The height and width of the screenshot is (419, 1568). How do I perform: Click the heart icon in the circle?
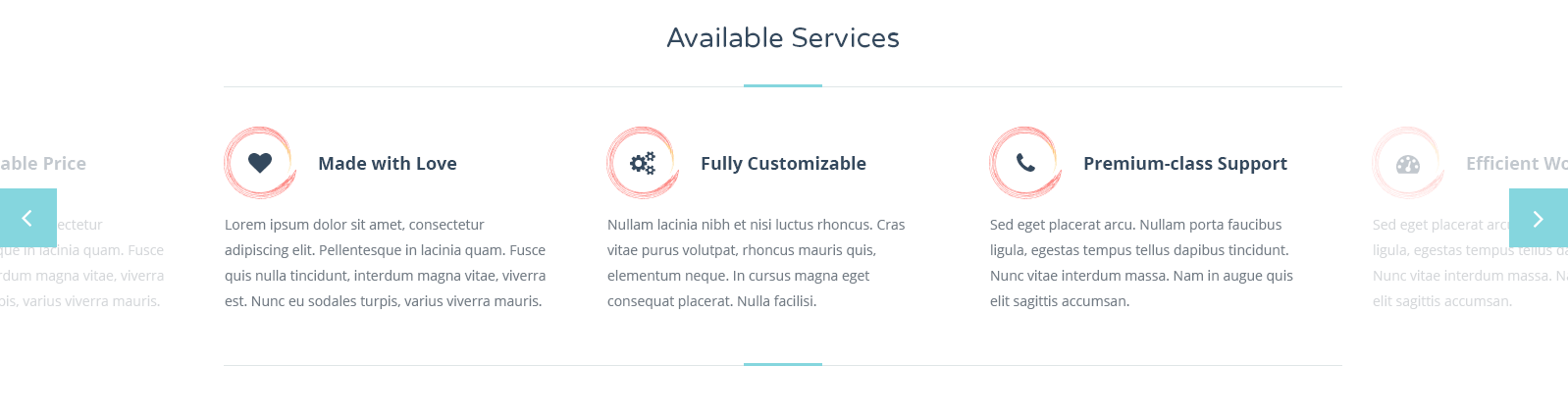[260, 163]
